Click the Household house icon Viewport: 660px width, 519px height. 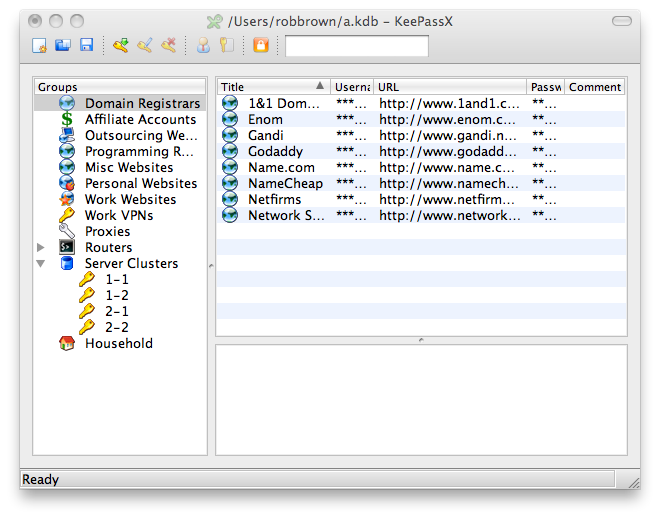(67, 343)
